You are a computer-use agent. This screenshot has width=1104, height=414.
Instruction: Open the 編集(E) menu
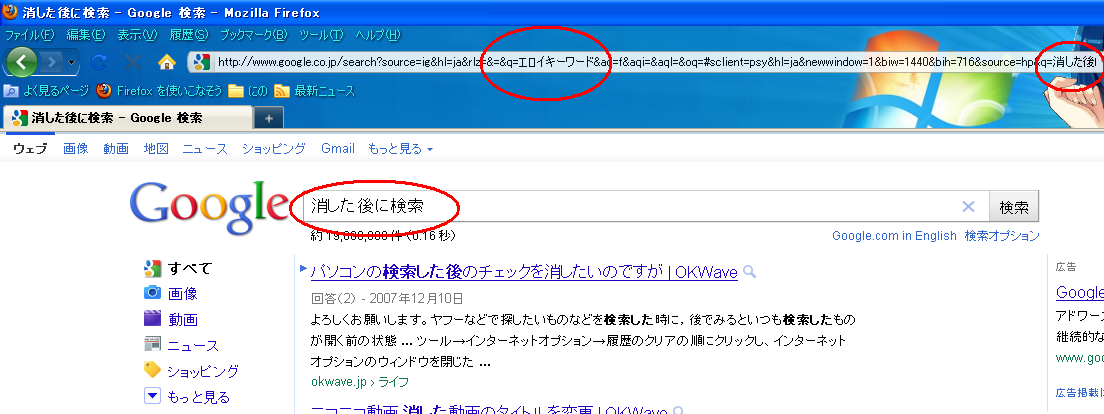click(x=86, y=35)
